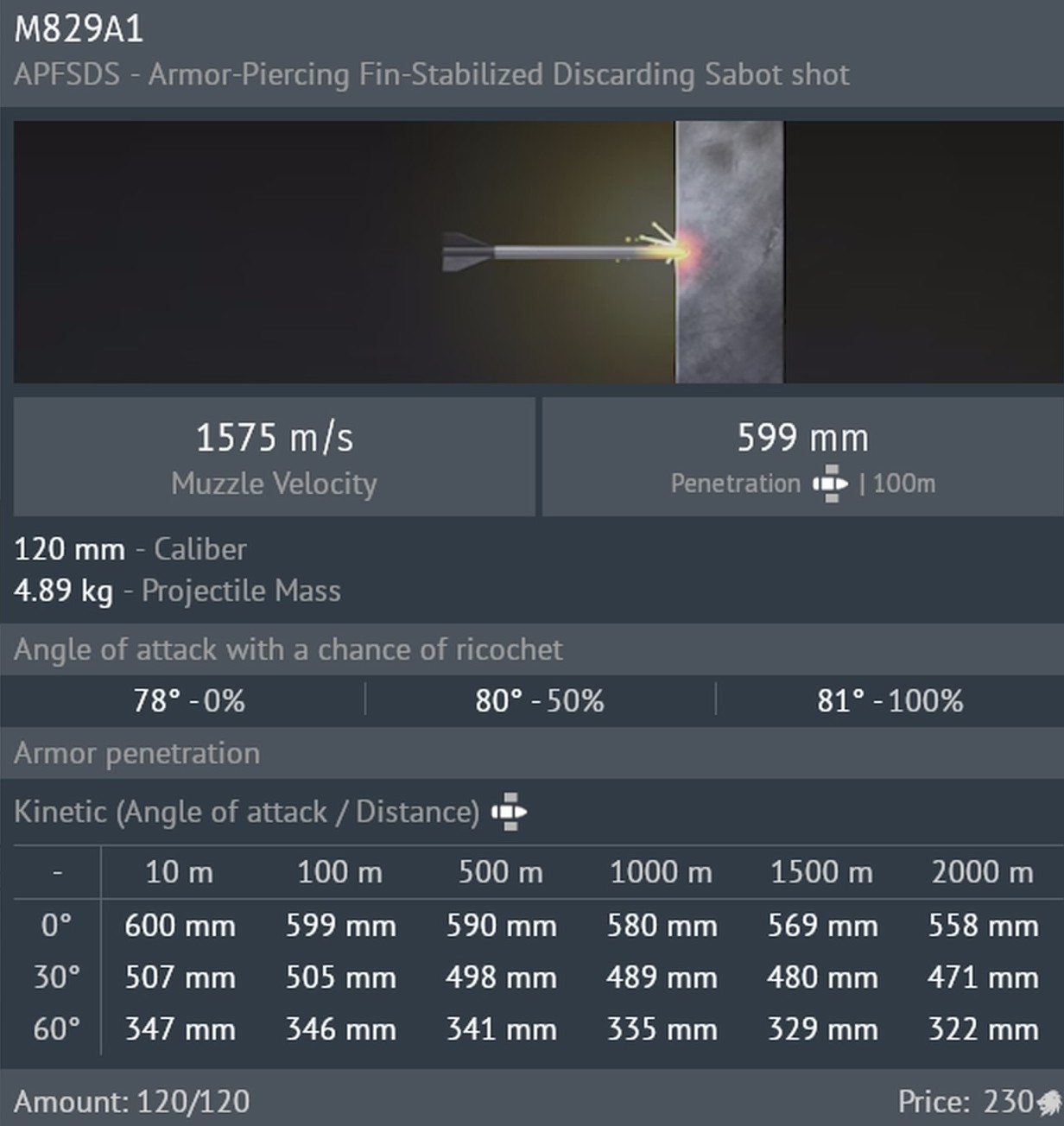Click the Price 230 label
Screen dimensions: 1064x1126
tap(966, 1102)
